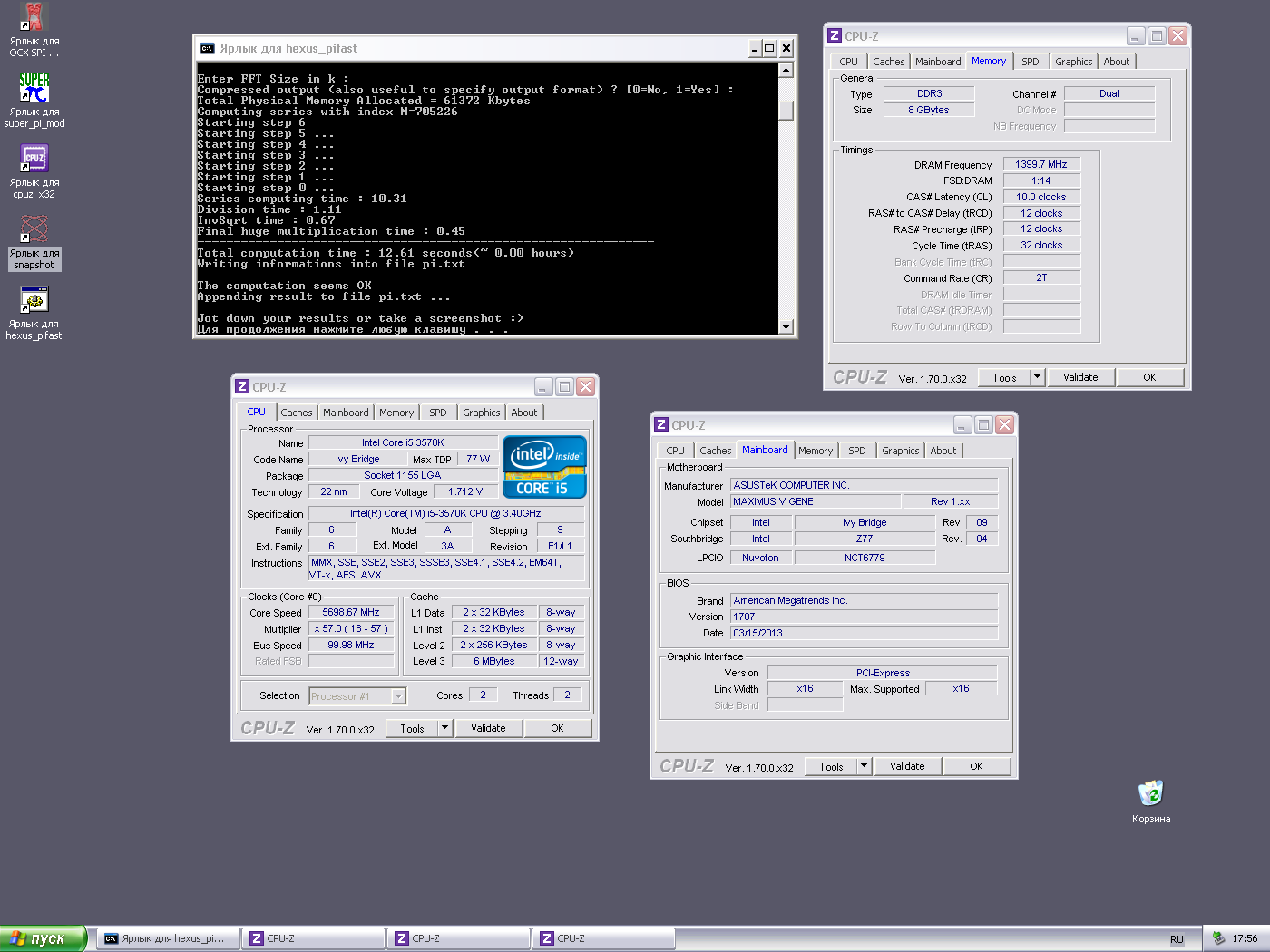Image resolution: width=1270 pixels, height=952 pixels.
Task: Click Validate in the CPU tab window
Action: 488,728
